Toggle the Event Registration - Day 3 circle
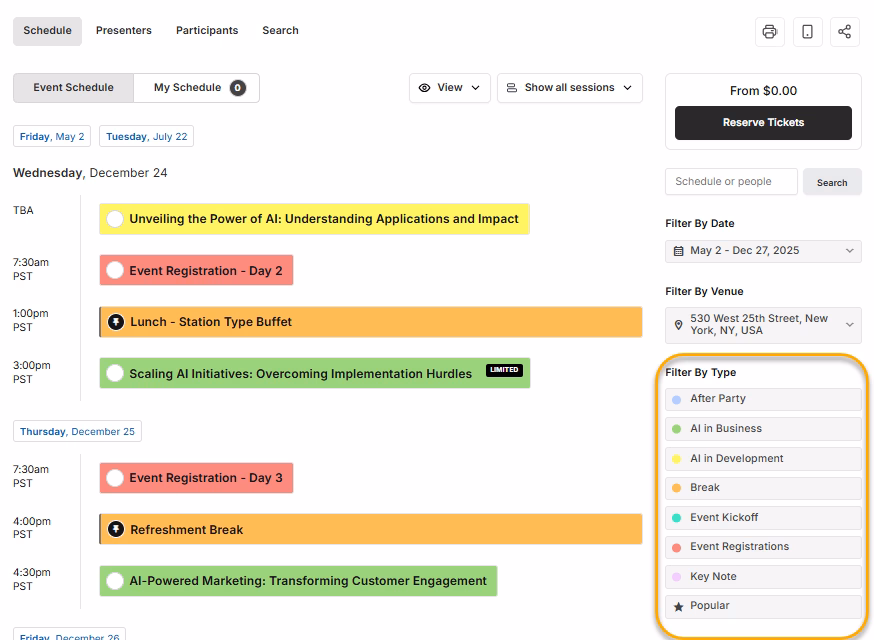The height and width of the screenshot is (640, 874). (115, 478)
